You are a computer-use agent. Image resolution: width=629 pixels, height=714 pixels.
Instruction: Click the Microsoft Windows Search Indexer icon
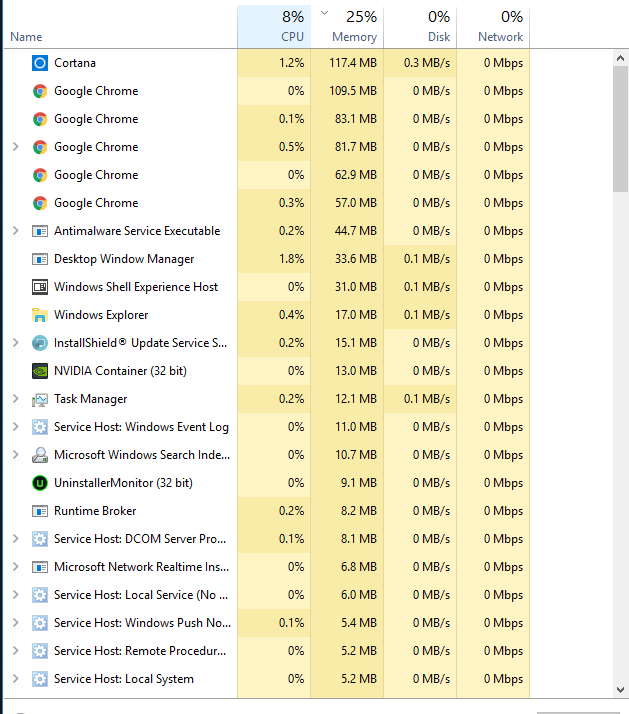pyautogui.click(x=40, y=455)
